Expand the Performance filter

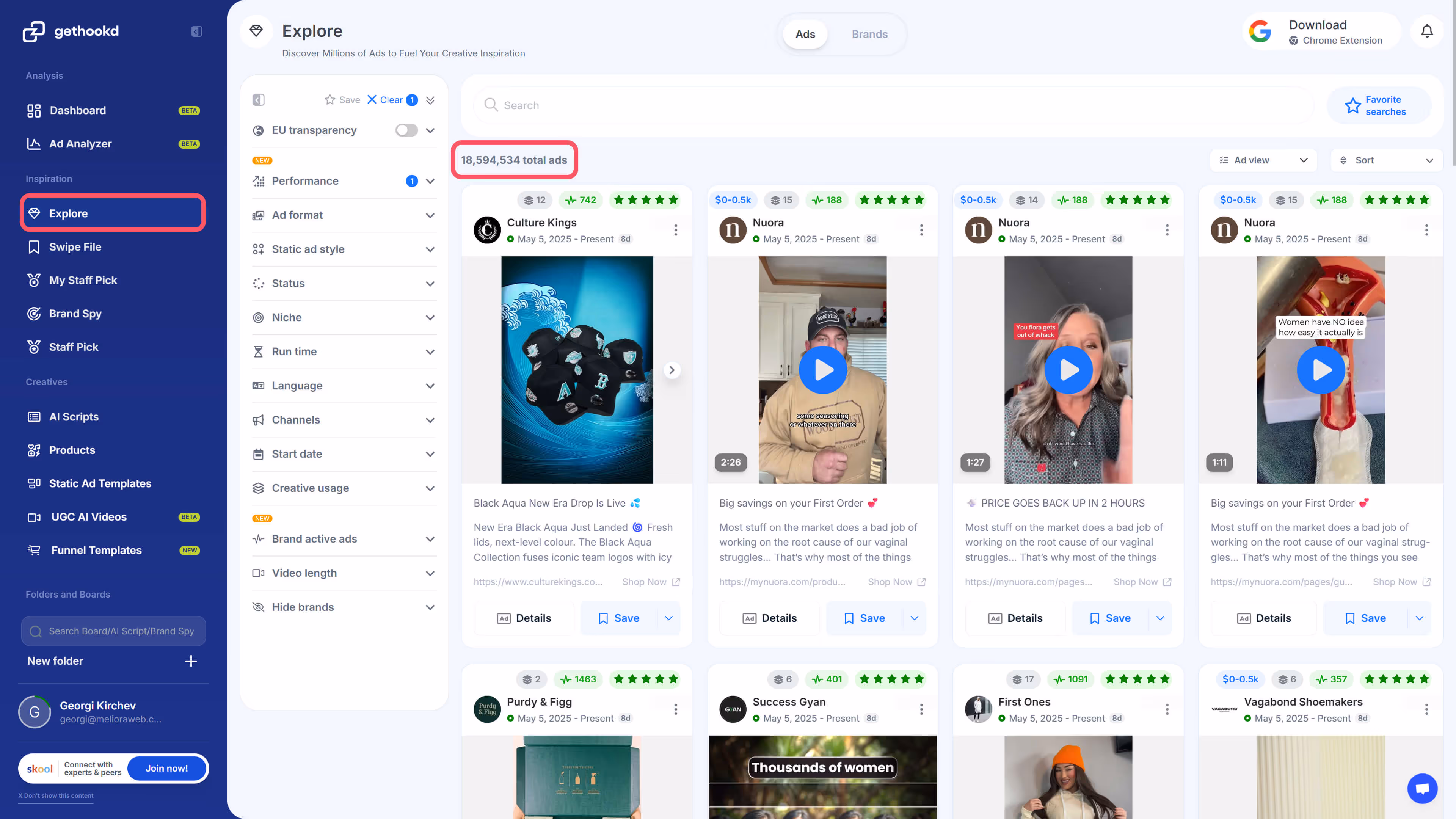coord(344,181)
